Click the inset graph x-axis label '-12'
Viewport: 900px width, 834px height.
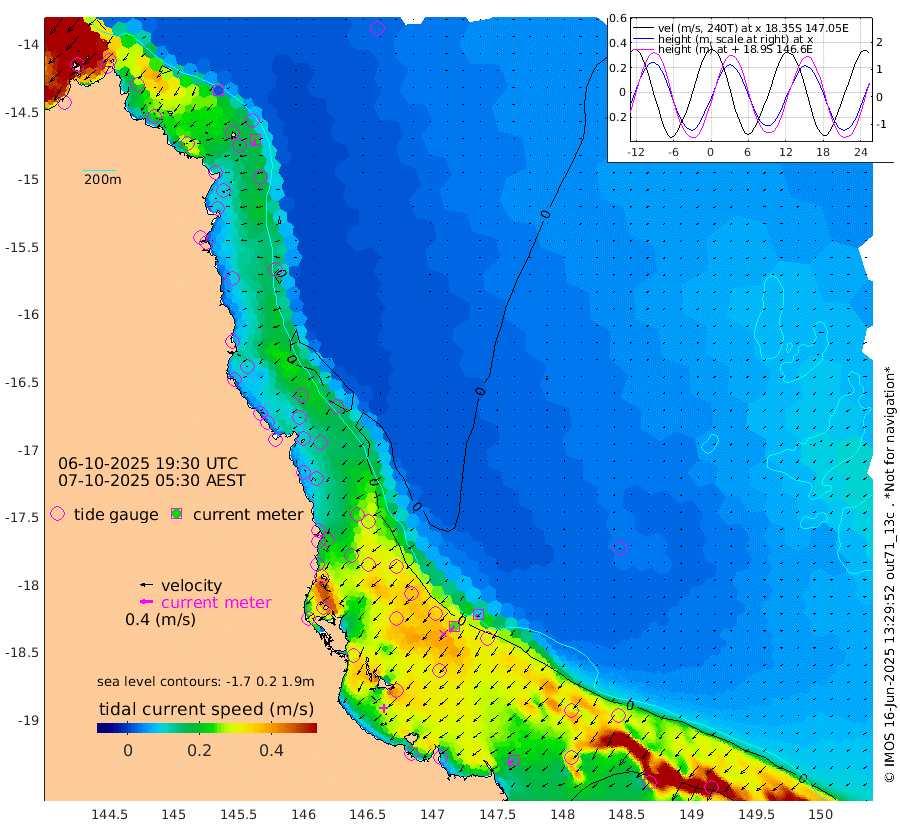pos(635,152)
